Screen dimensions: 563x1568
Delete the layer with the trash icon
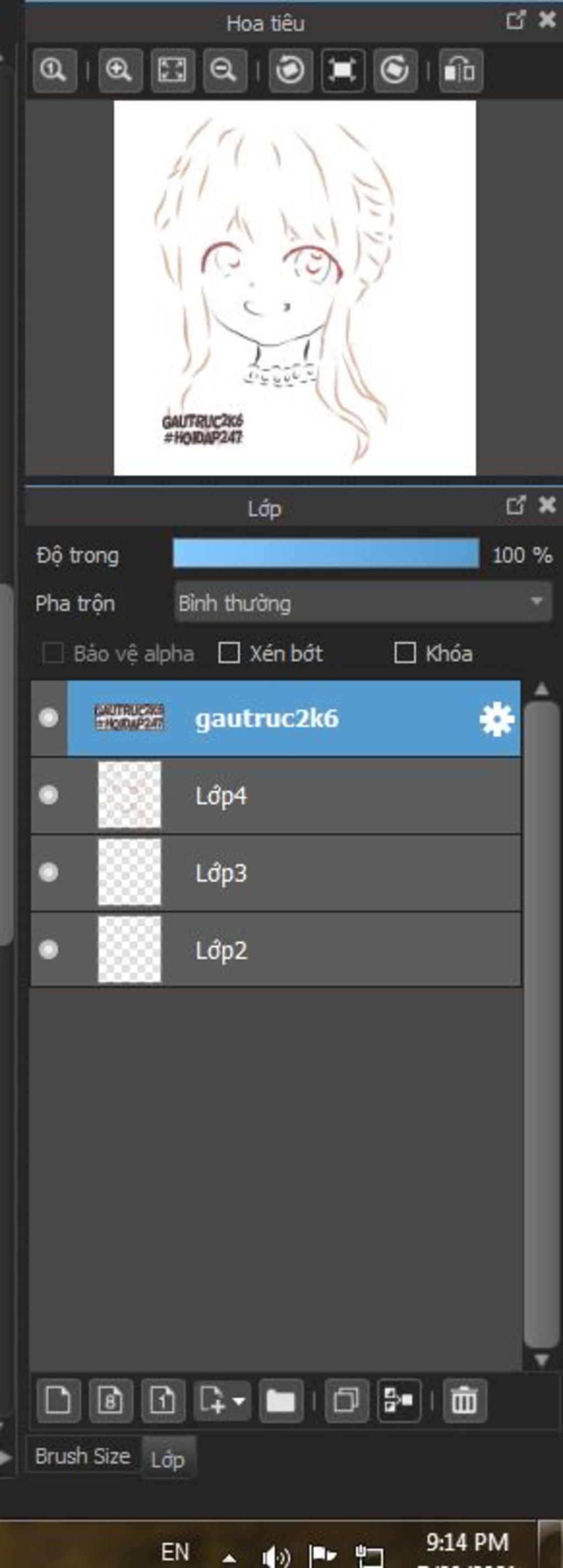(464, 1400)
